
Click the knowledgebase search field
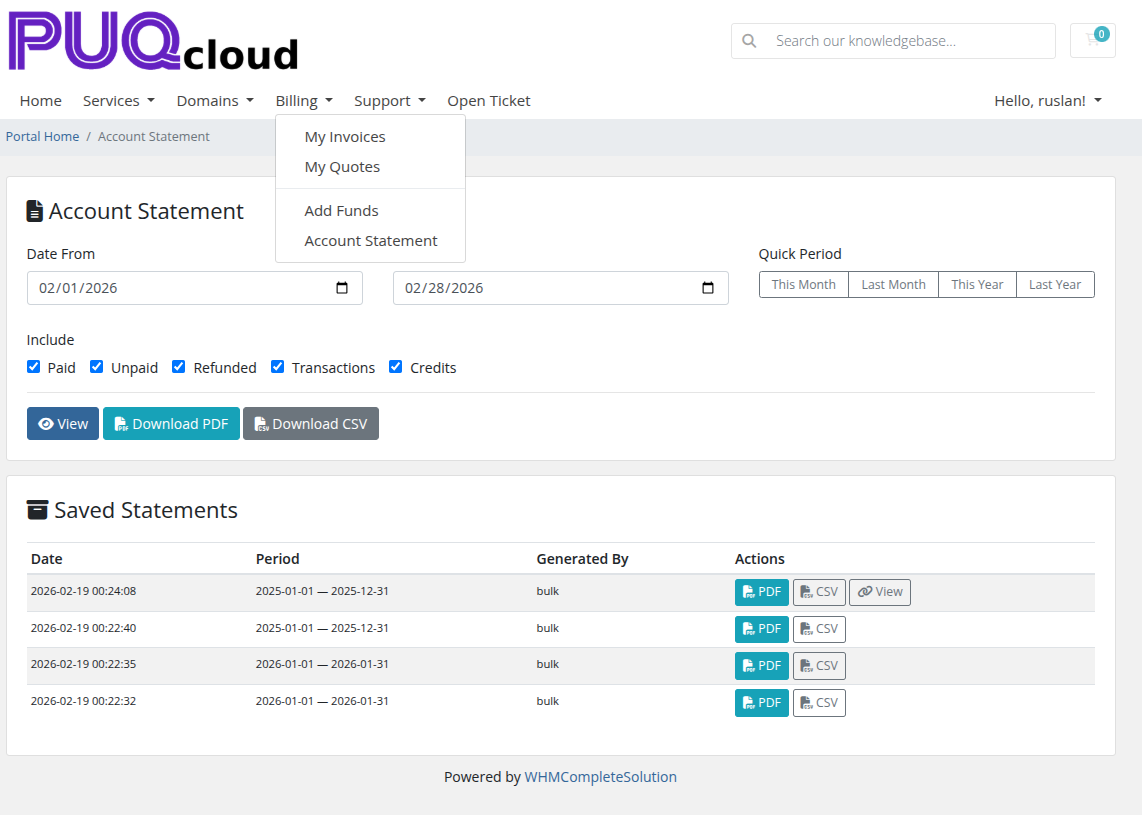905,41
